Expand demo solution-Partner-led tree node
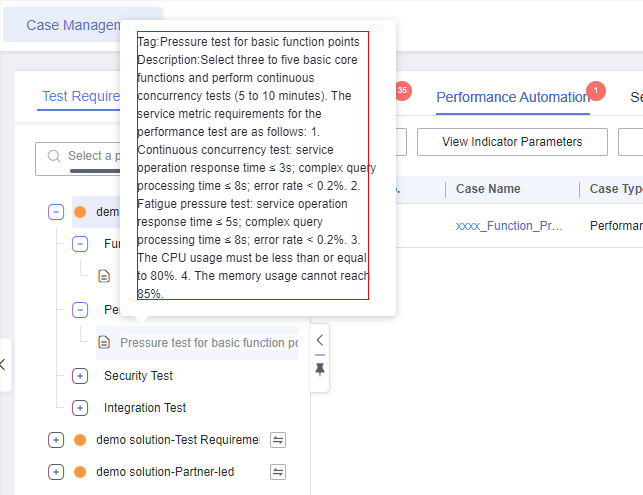 (x=56, y=472)
